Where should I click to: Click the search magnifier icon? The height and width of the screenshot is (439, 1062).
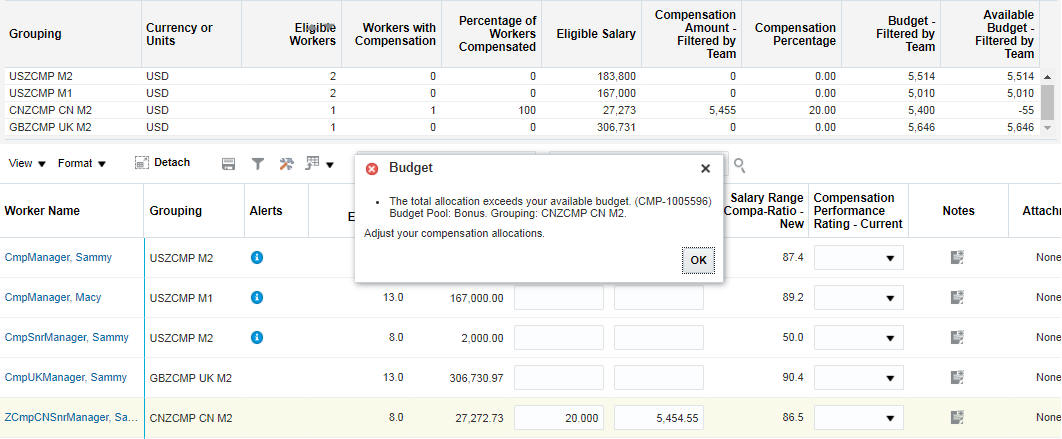tap(740, 164)
